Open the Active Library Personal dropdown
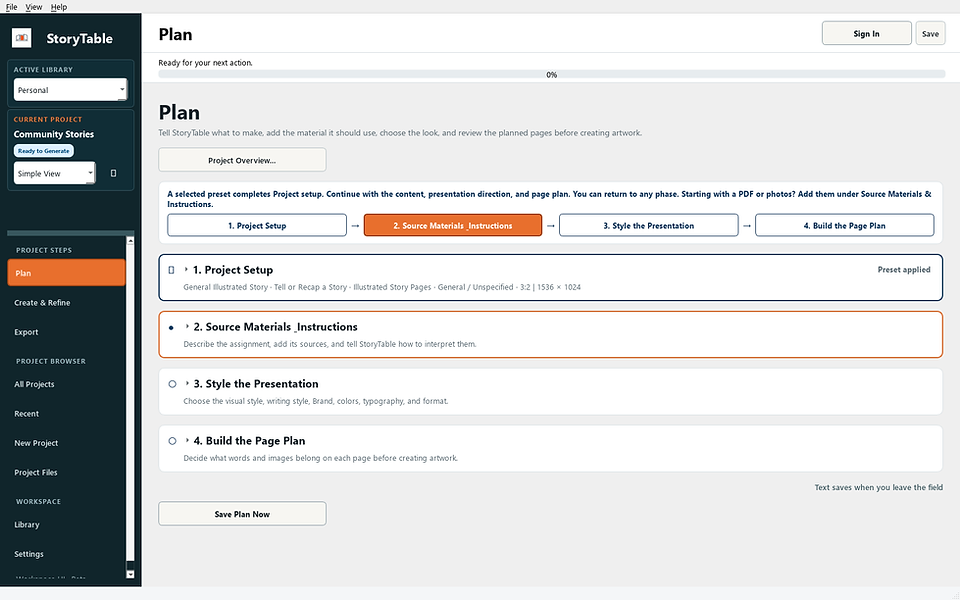The height and width of the screenshot is (600, 960). click(x=70, y=90)
